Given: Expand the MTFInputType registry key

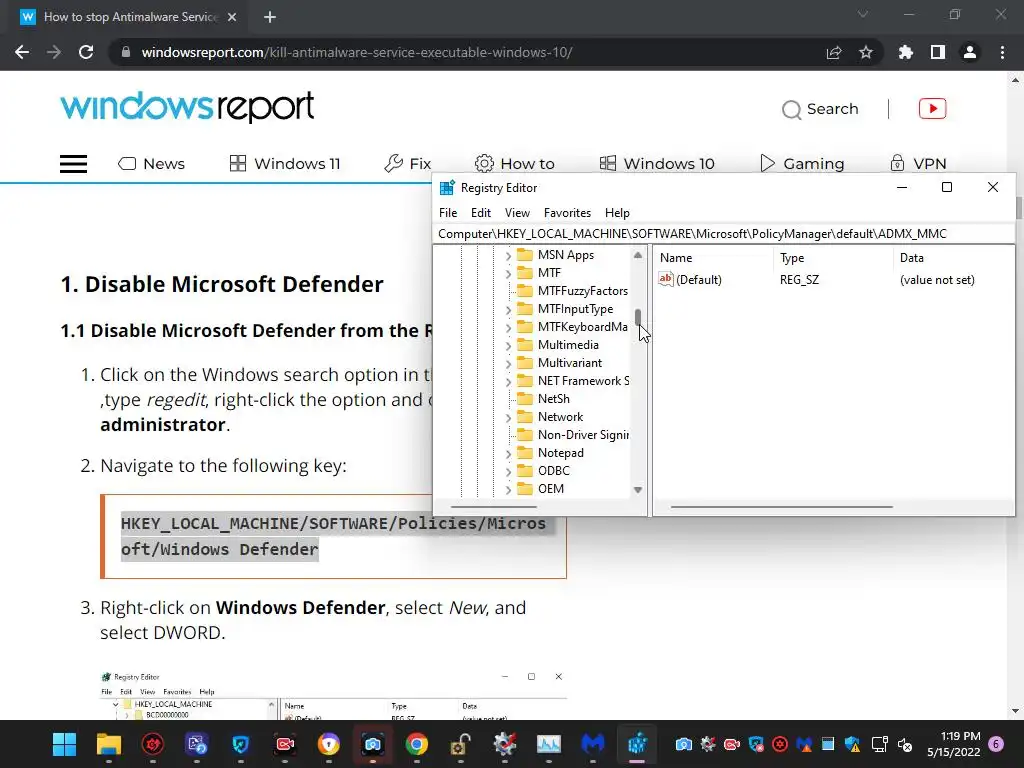Looking at the screenshot, I should coord(509,310).
